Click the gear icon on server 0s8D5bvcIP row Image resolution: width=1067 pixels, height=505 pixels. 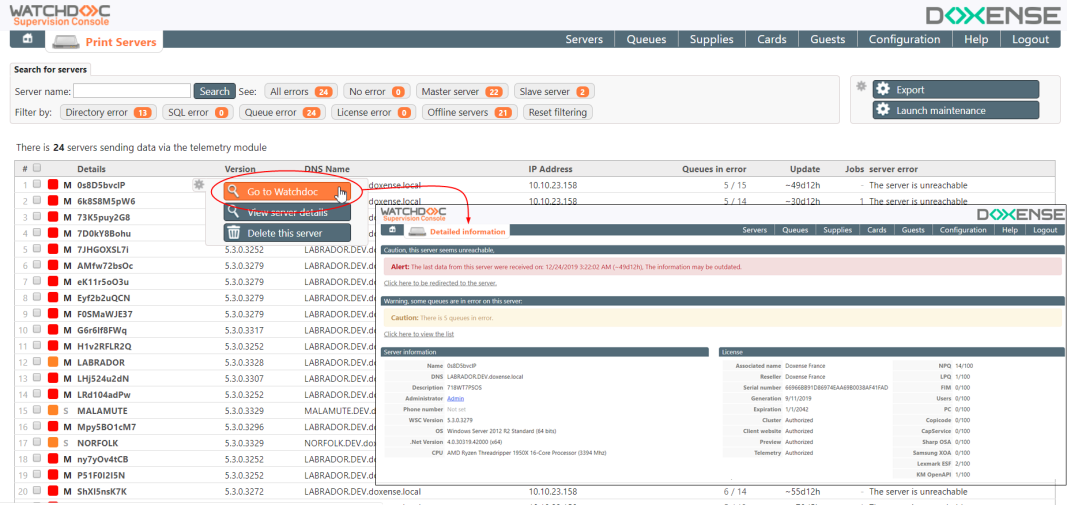[199, 185]
